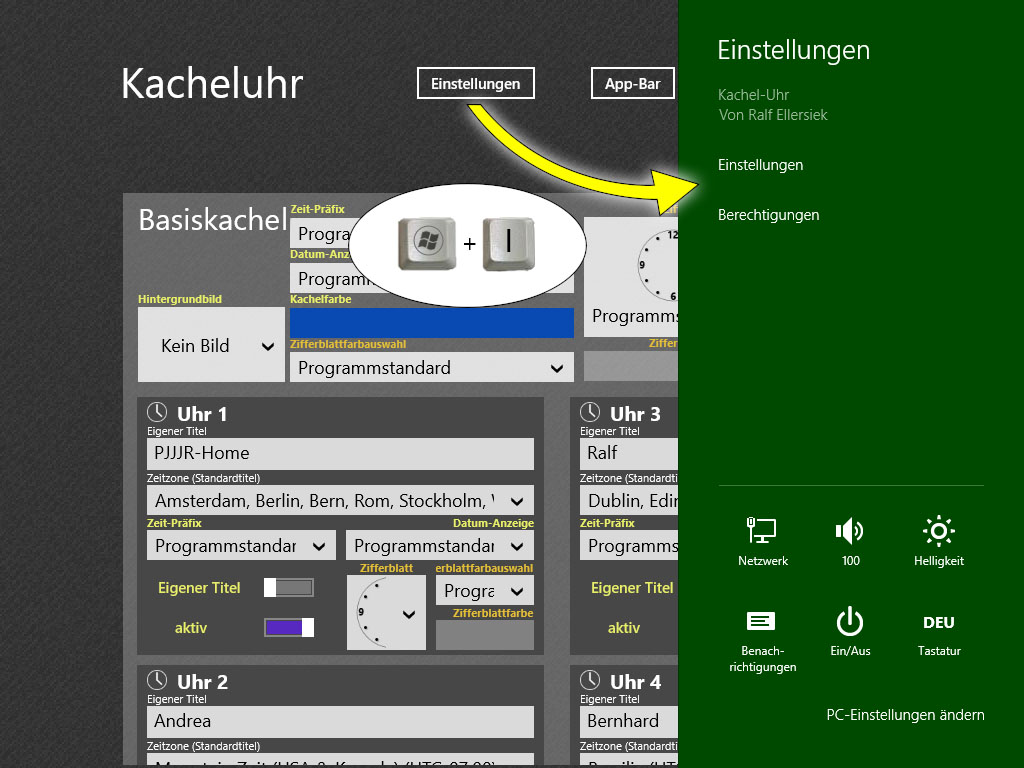Open the Netzwerk network icon
1024x768 pixels.
tap(763, 532)
